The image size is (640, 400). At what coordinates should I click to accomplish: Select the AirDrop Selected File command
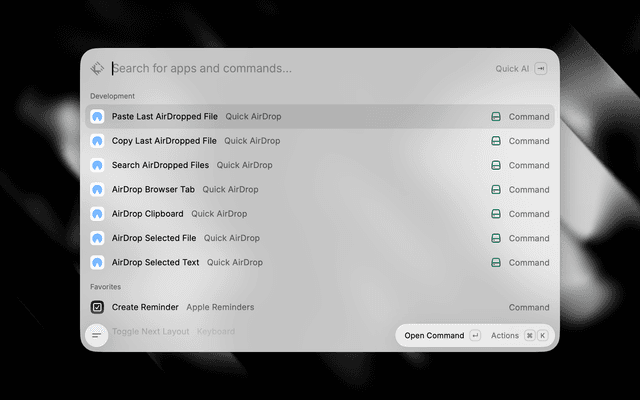point(320,238)
